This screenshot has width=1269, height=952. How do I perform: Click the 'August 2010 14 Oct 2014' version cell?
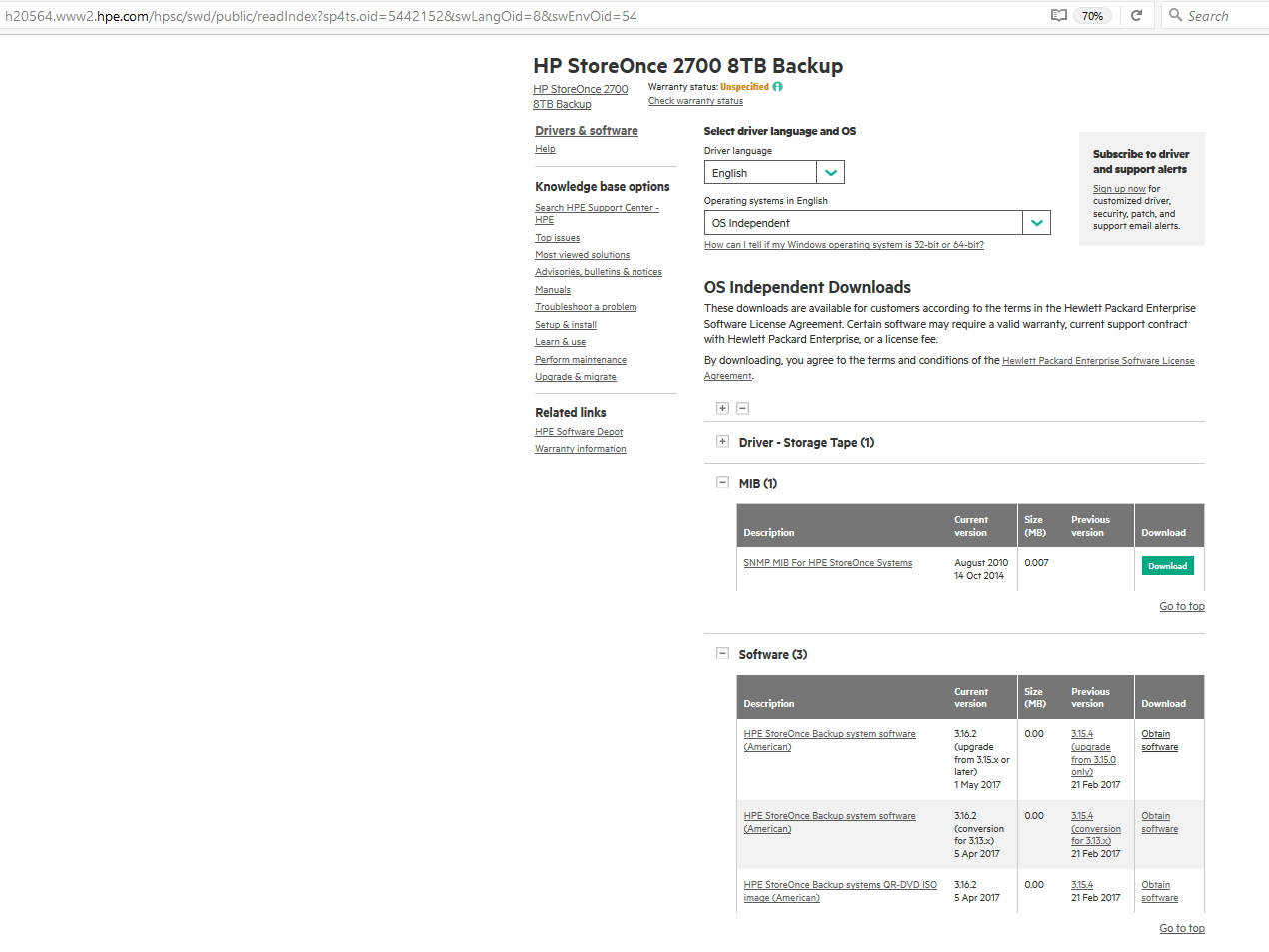[x=981, y=569]
